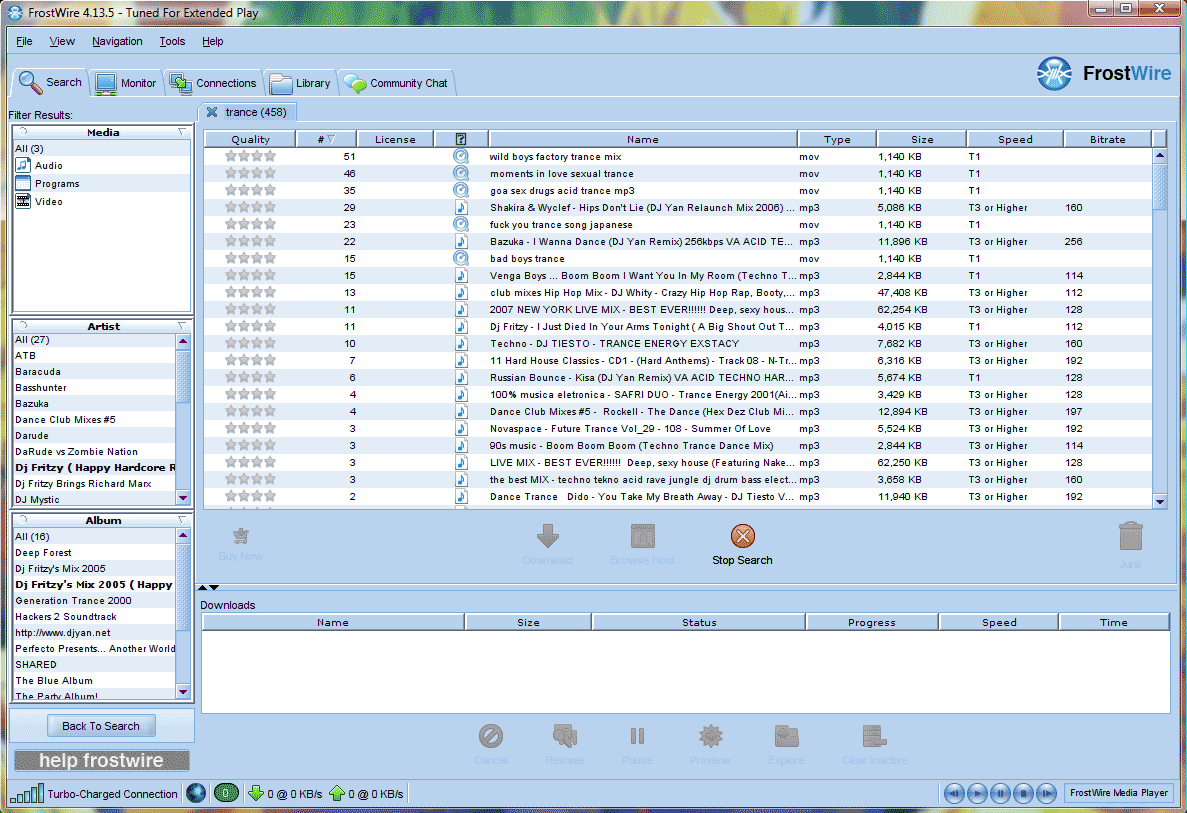1187x813 pixels.
Task: Click Progress header in Downloads table
Action: 871,622
